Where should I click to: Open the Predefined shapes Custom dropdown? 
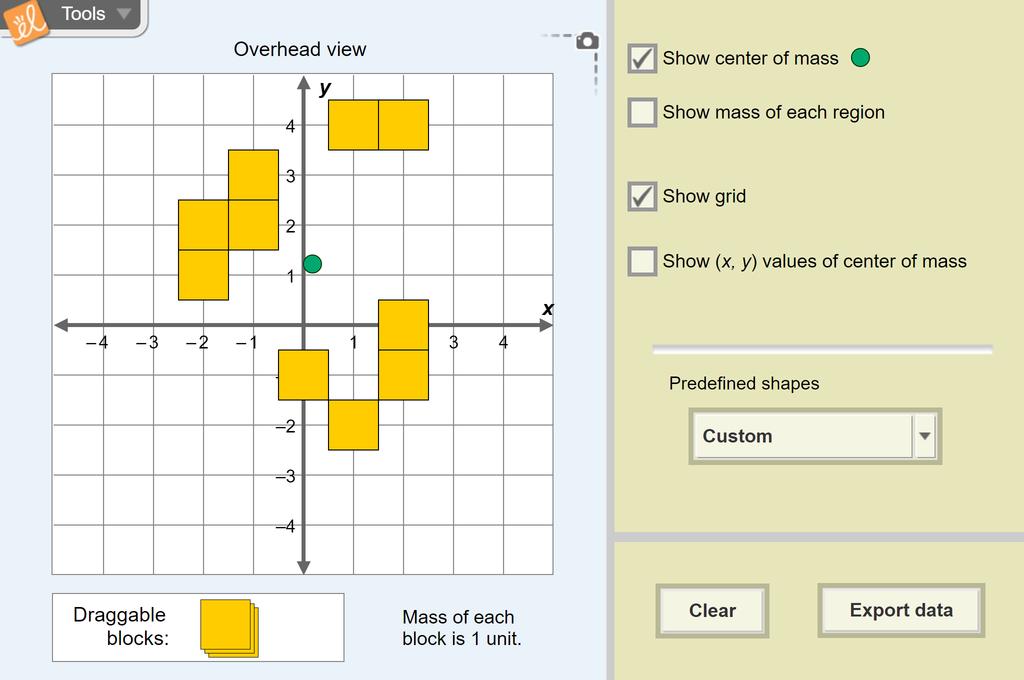coord(815,436)
